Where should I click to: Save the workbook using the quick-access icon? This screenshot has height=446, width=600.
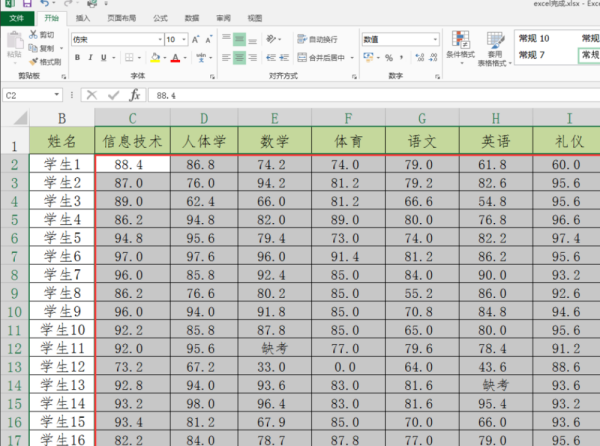point(27,5)
